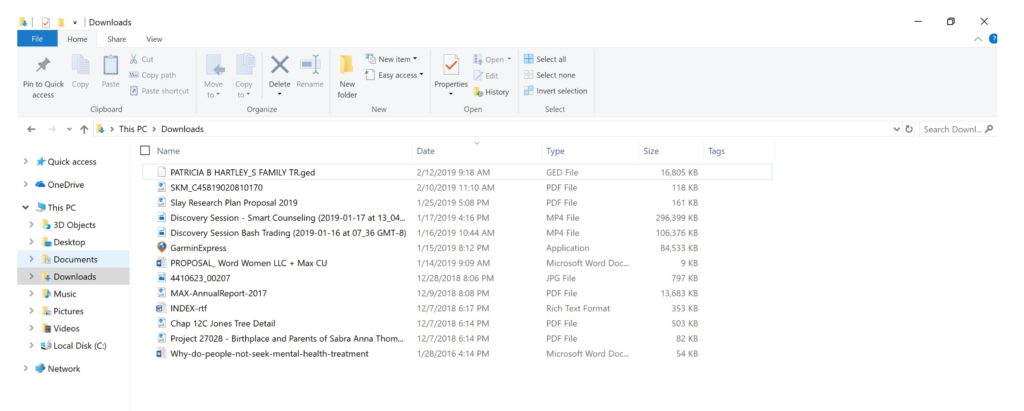Tick the select-all checkbox beside Name
Viewport: 1024px width, 411px height.
pos(145,150)
